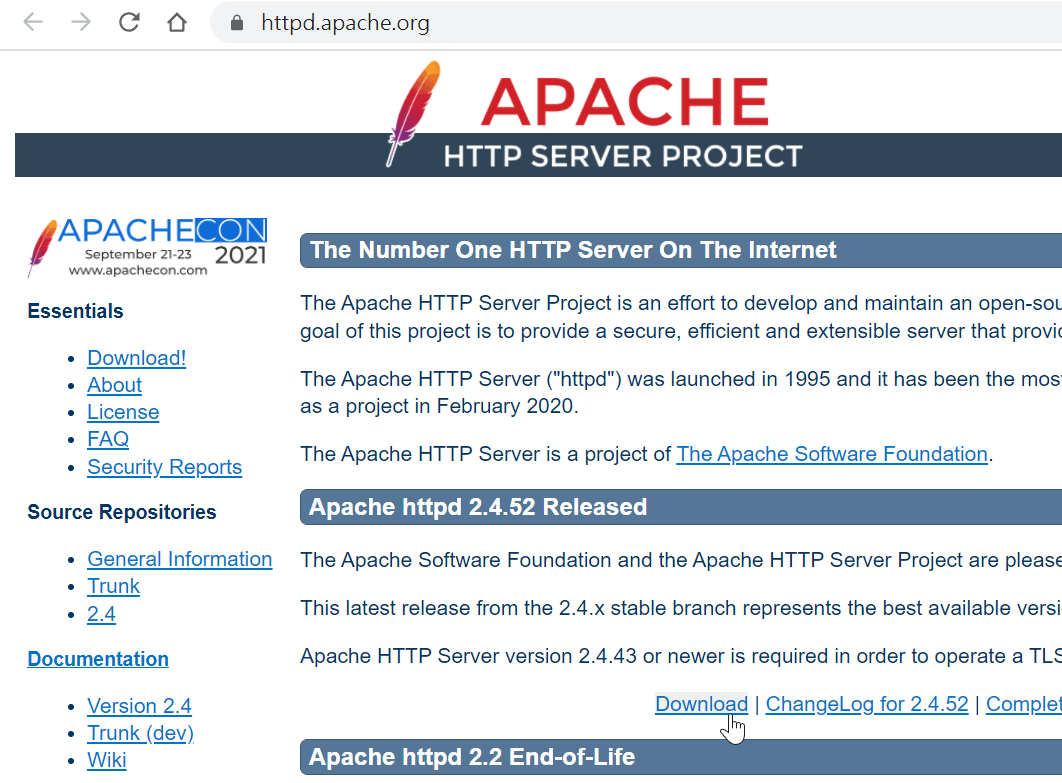Open the License link in the sidebar
The height and width of the screenshot is (783, 1062).
(123, 412)
